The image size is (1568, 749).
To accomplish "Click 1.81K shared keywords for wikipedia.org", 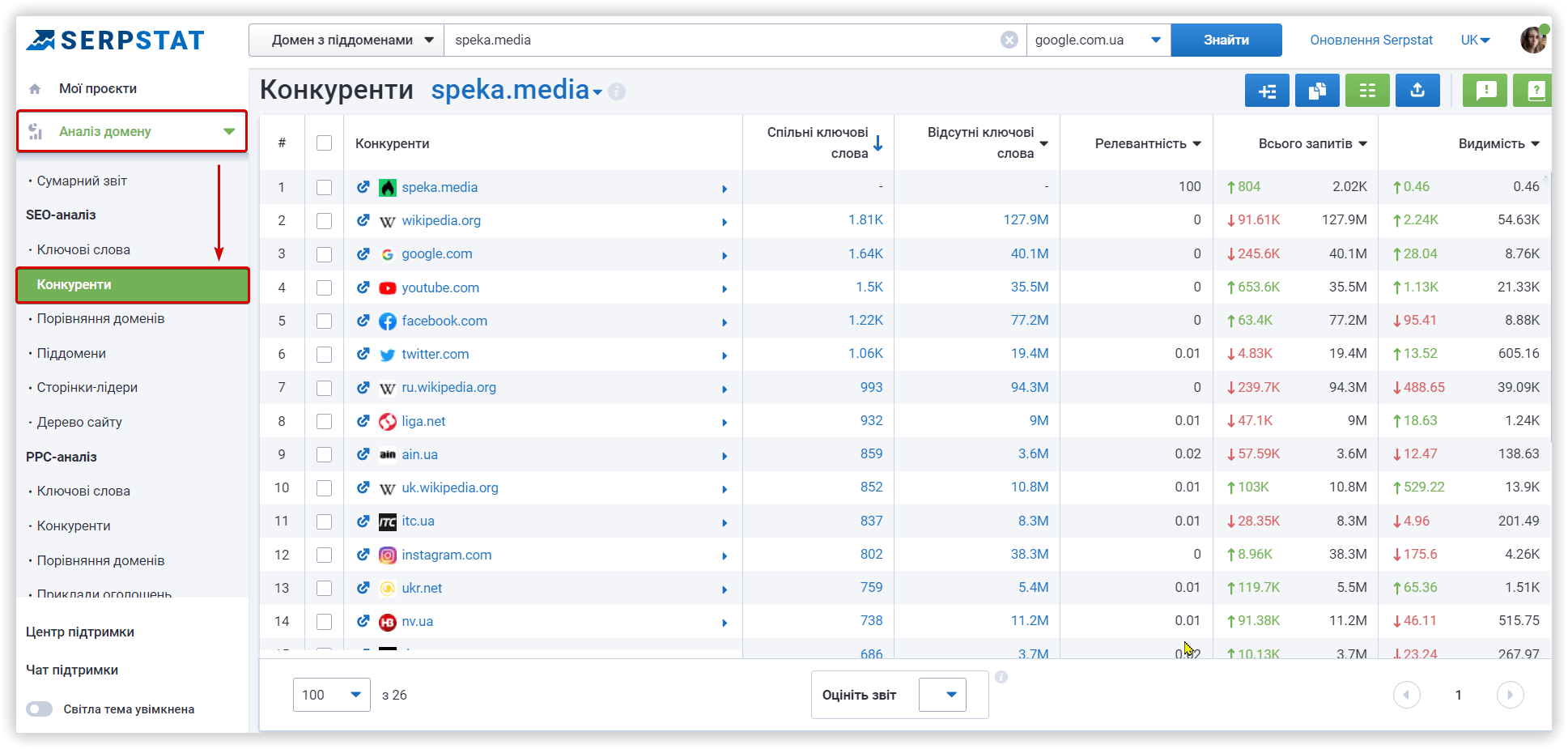I will [865, 220].
